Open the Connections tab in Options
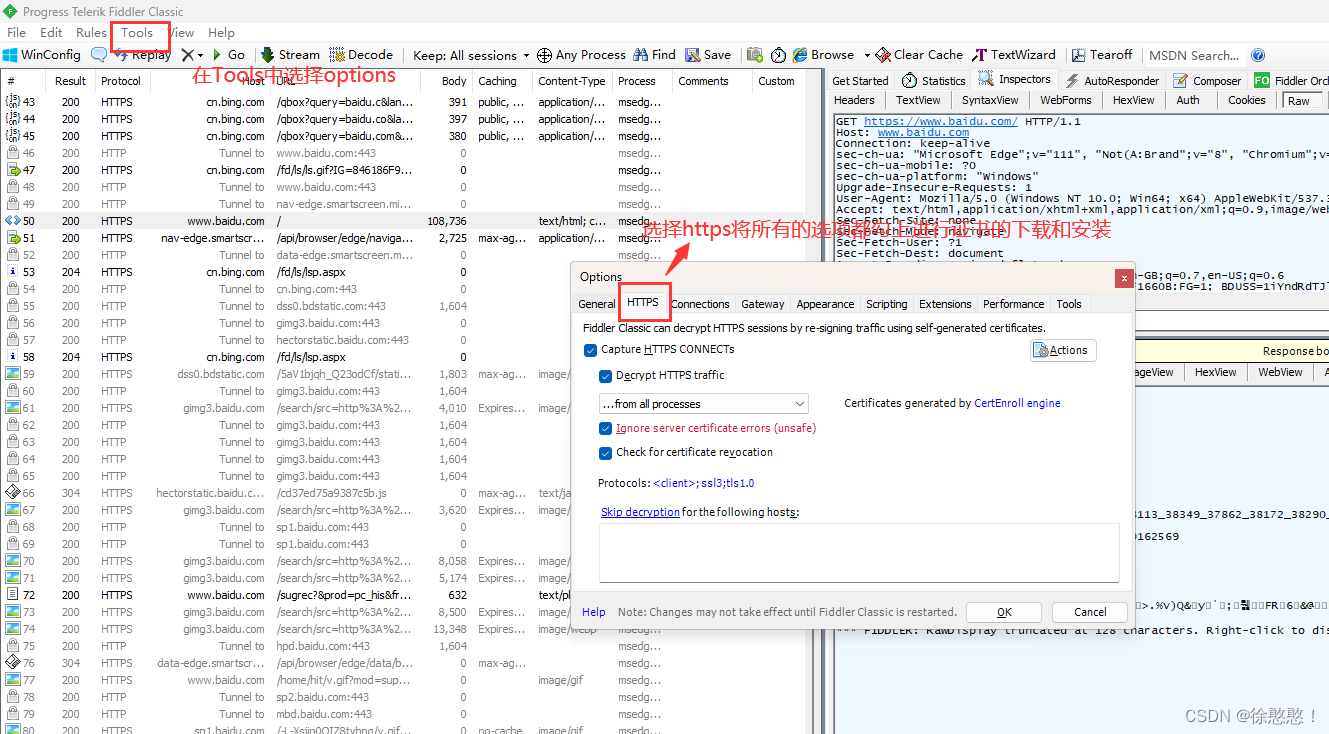The width and height of the screenshot is (1329, 734). [700, 304]
